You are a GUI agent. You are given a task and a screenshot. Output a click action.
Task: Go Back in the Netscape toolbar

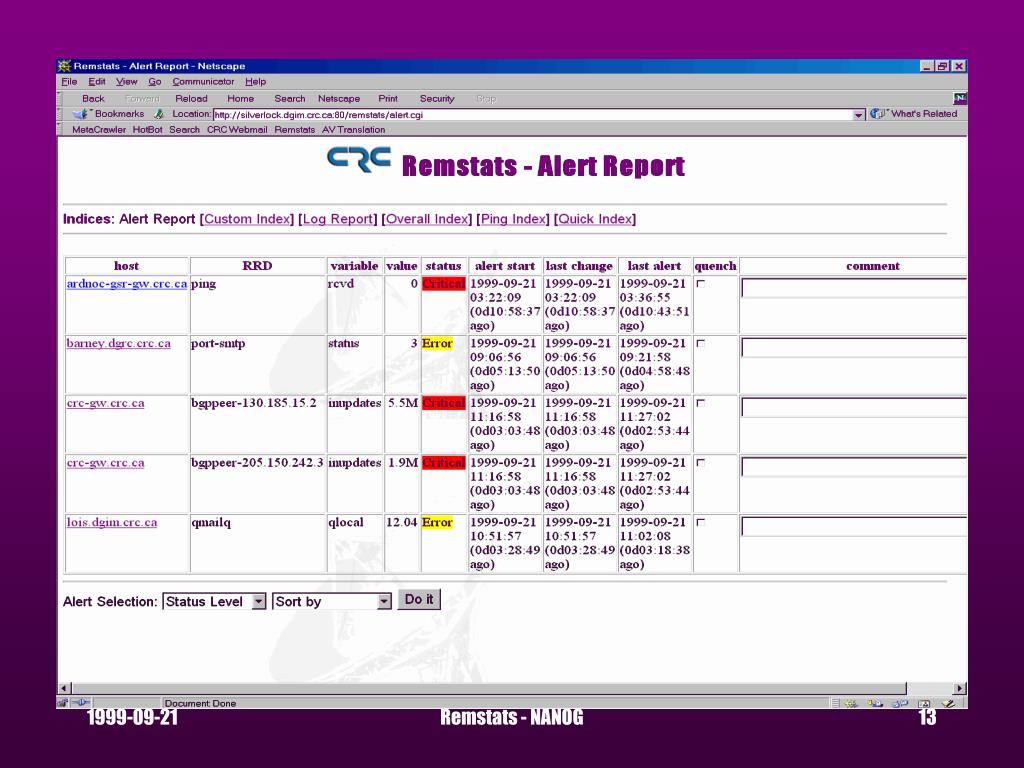tap(93, 99)
